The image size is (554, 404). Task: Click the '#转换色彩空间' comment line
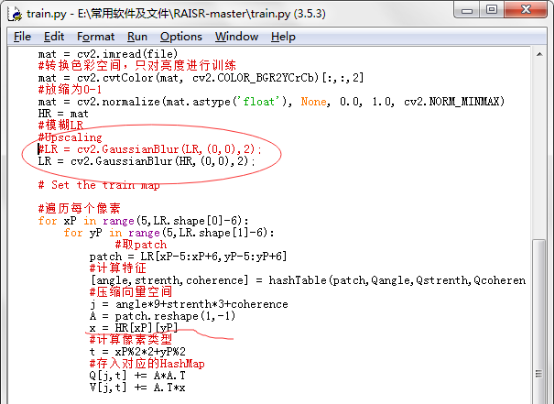(x=137, y=66)
